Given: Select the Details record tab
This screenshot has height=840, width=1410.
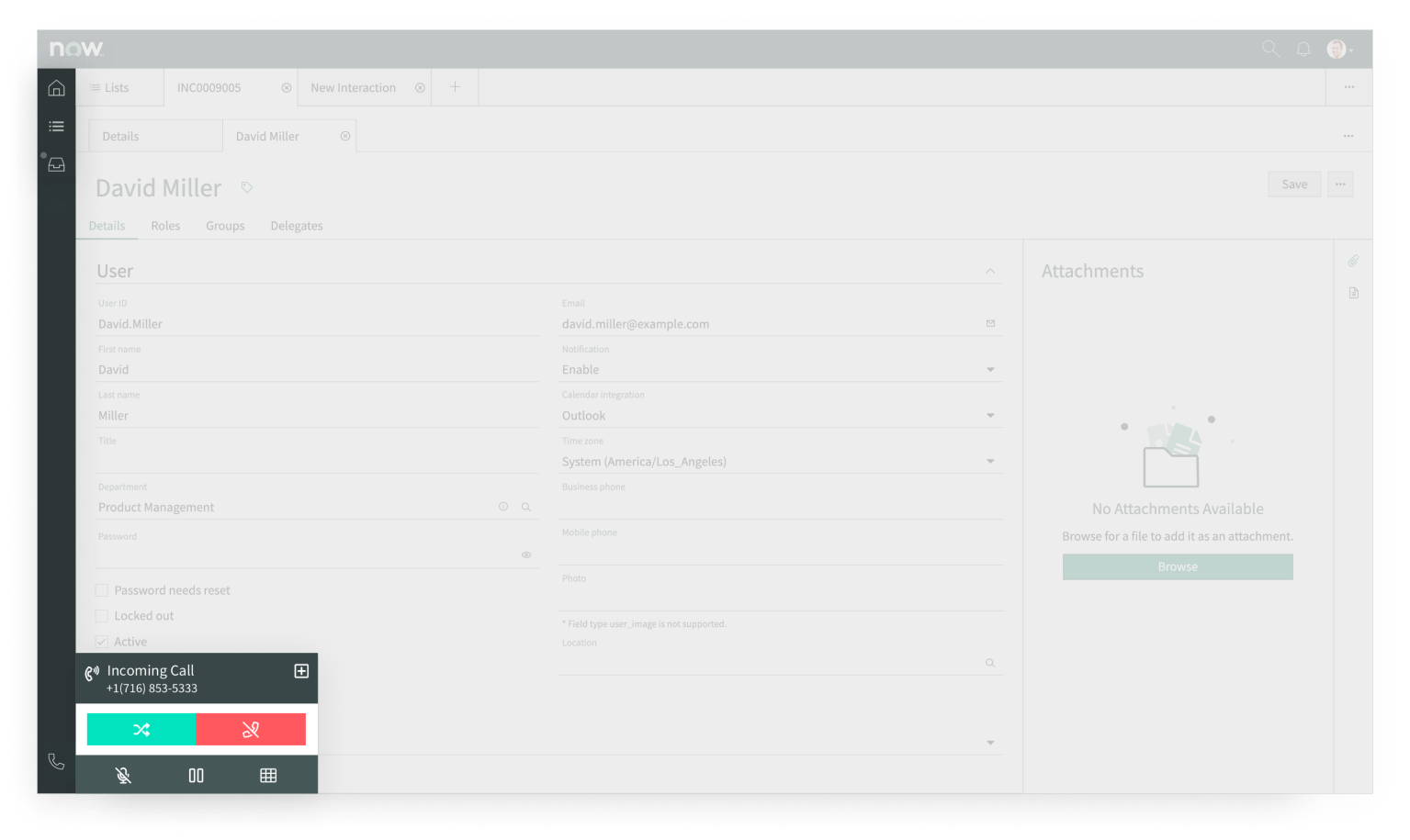Looking at the screenshot, I should tap(107, 226).
